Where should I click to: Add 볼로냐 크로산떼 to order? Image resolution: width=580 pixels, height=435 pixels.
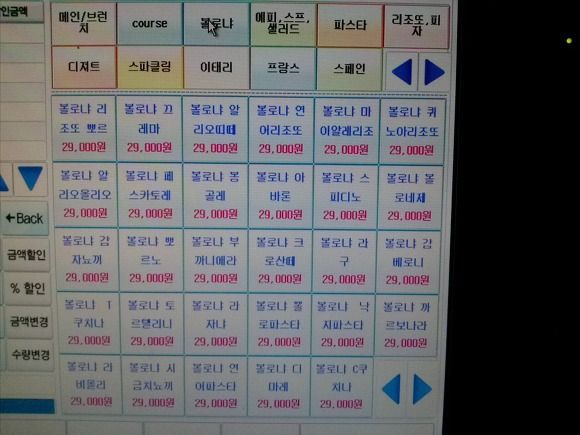(x=280, y=262)
